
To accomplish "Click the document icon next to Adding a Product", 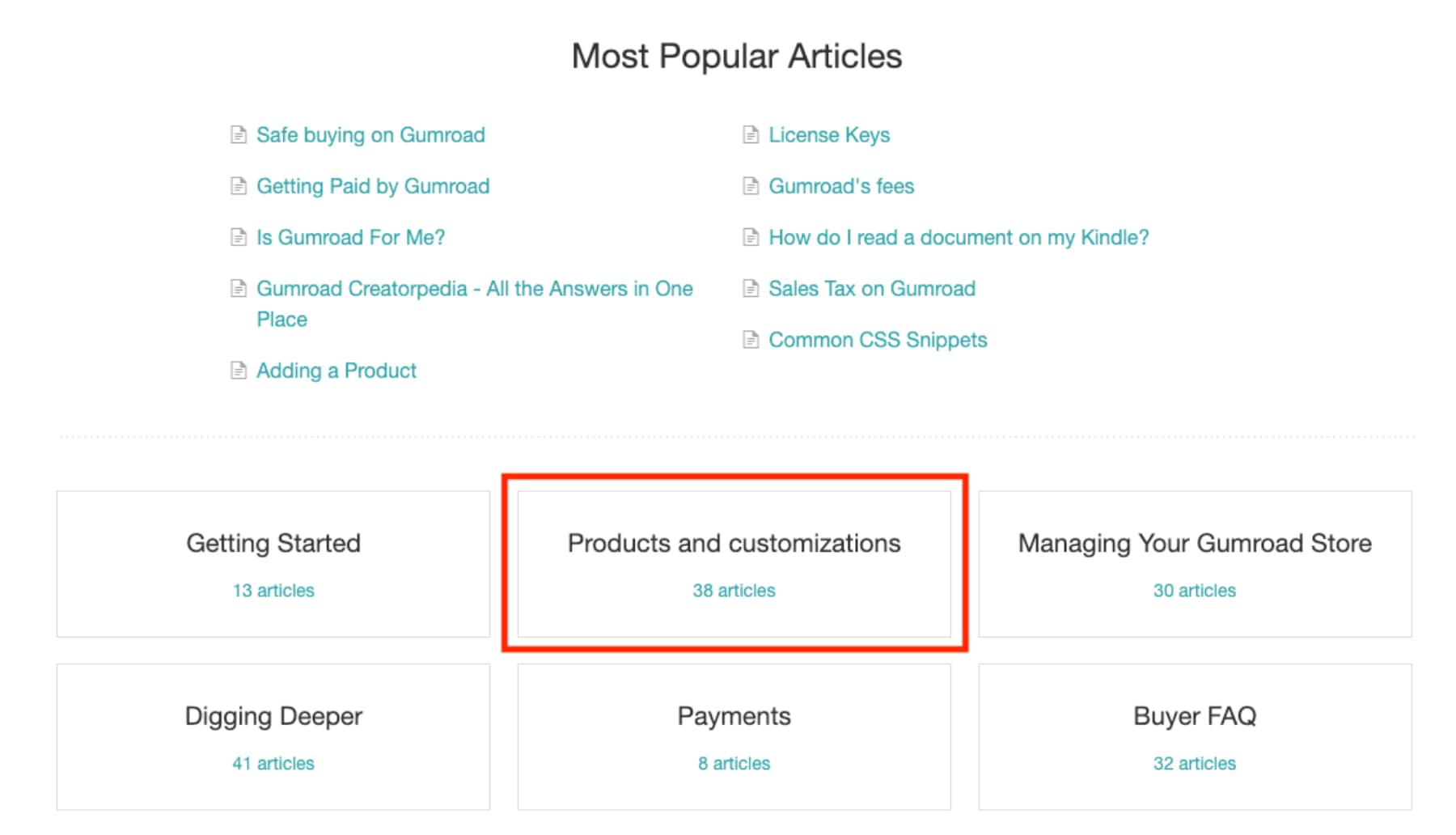I will (239, 371).
